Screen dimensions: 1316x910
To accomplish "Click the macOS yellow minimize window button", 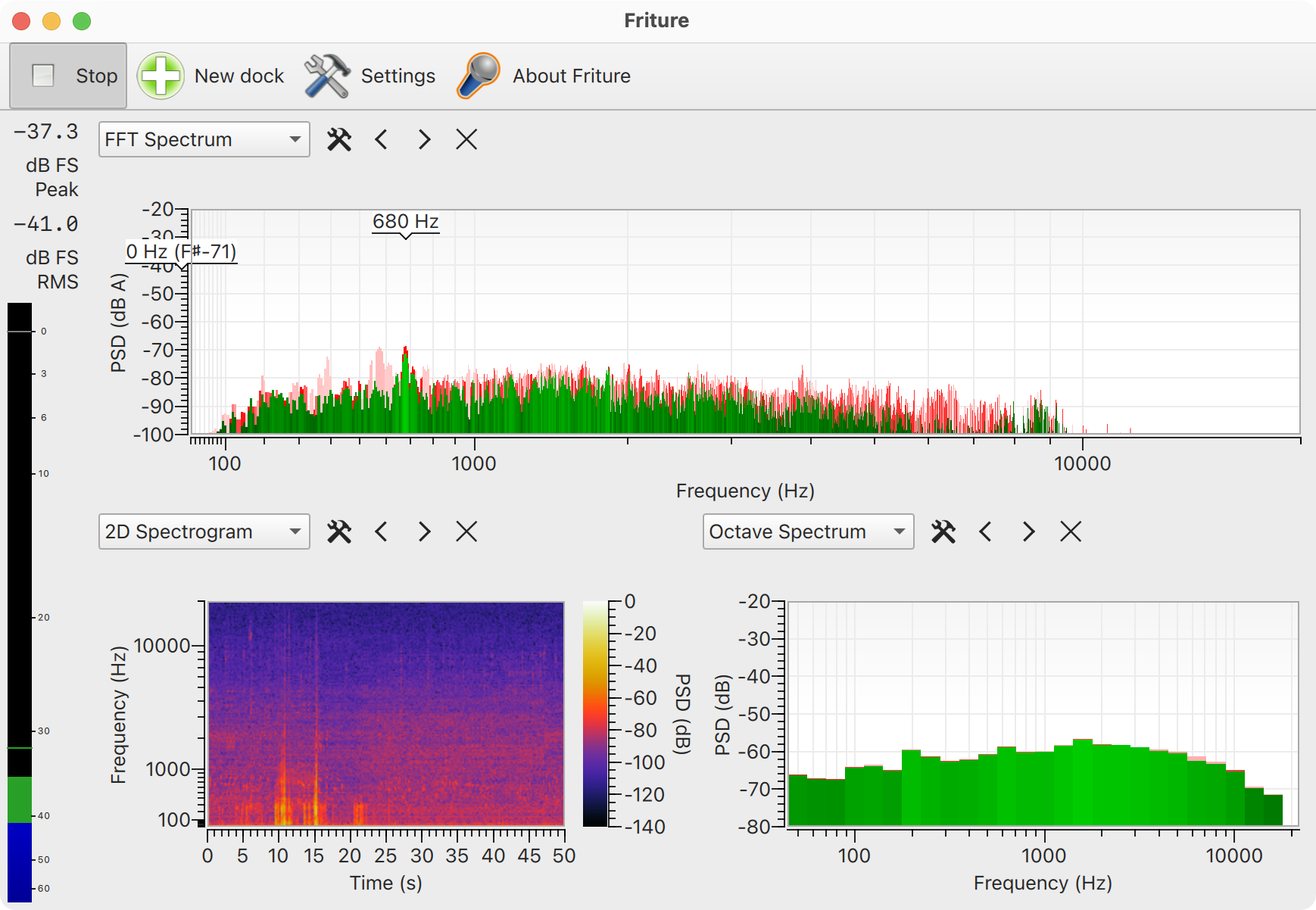I will point(51,21).
